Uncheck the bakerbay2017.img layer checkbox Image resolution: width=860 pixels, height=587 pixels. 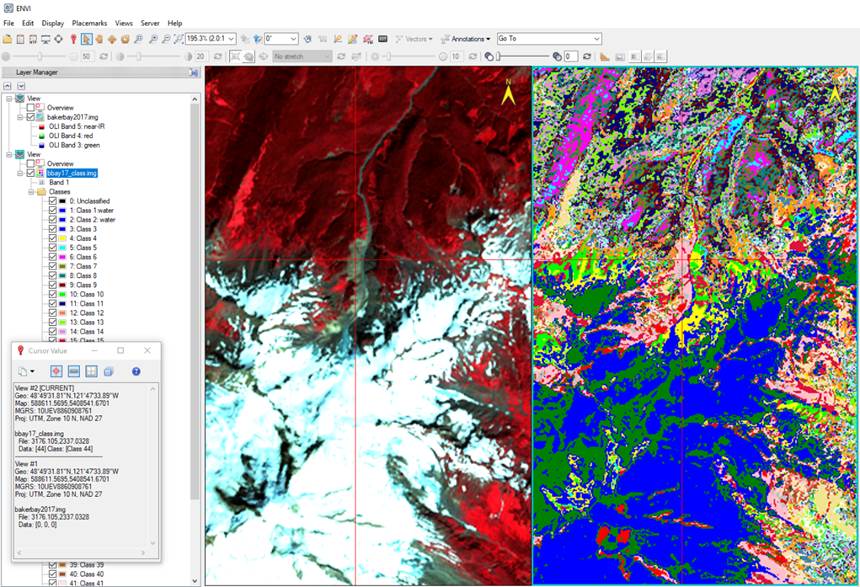(x=31, y=117)
